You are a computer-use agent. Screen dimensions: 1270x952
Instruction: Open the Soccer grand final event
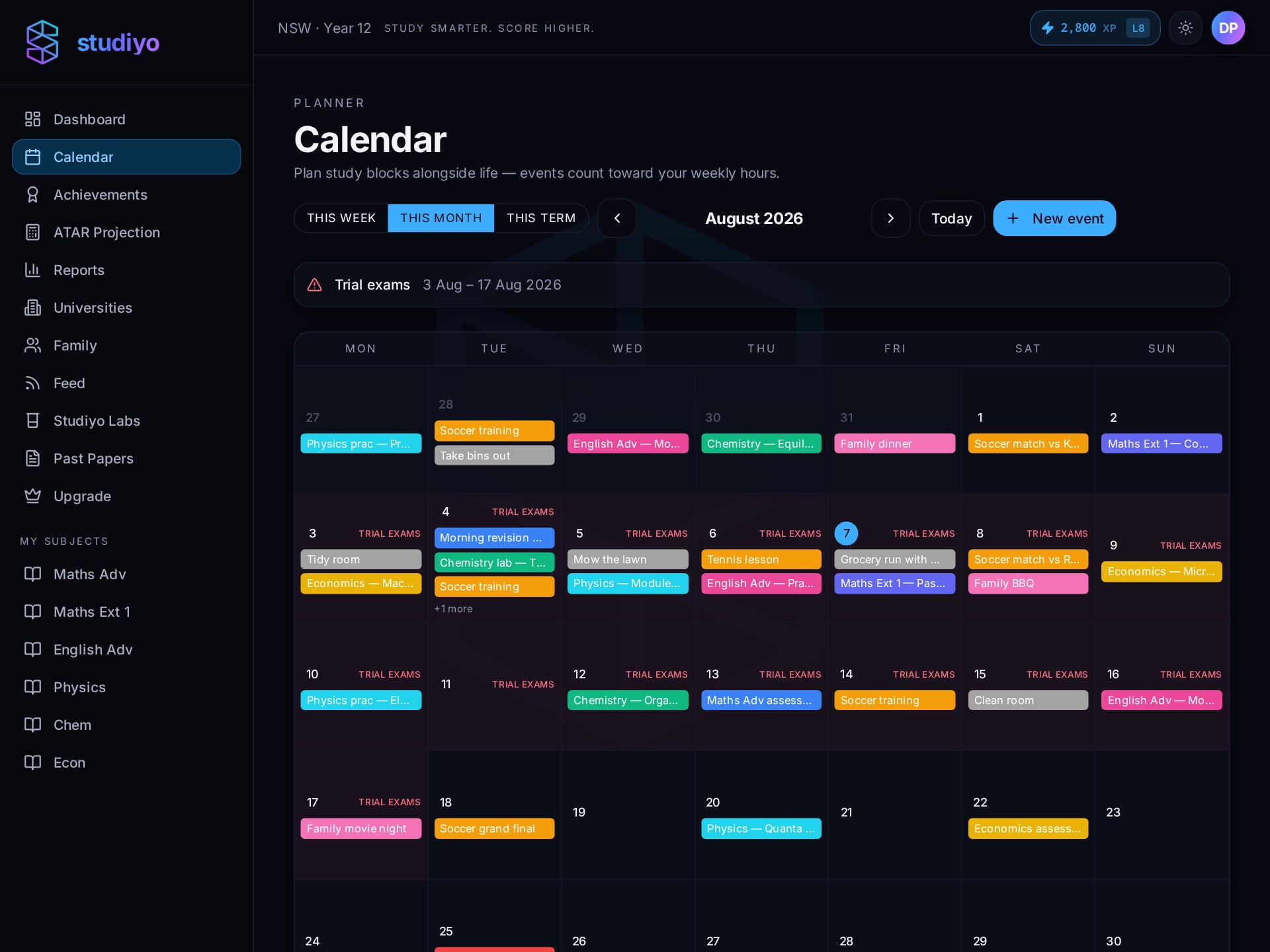494,828
